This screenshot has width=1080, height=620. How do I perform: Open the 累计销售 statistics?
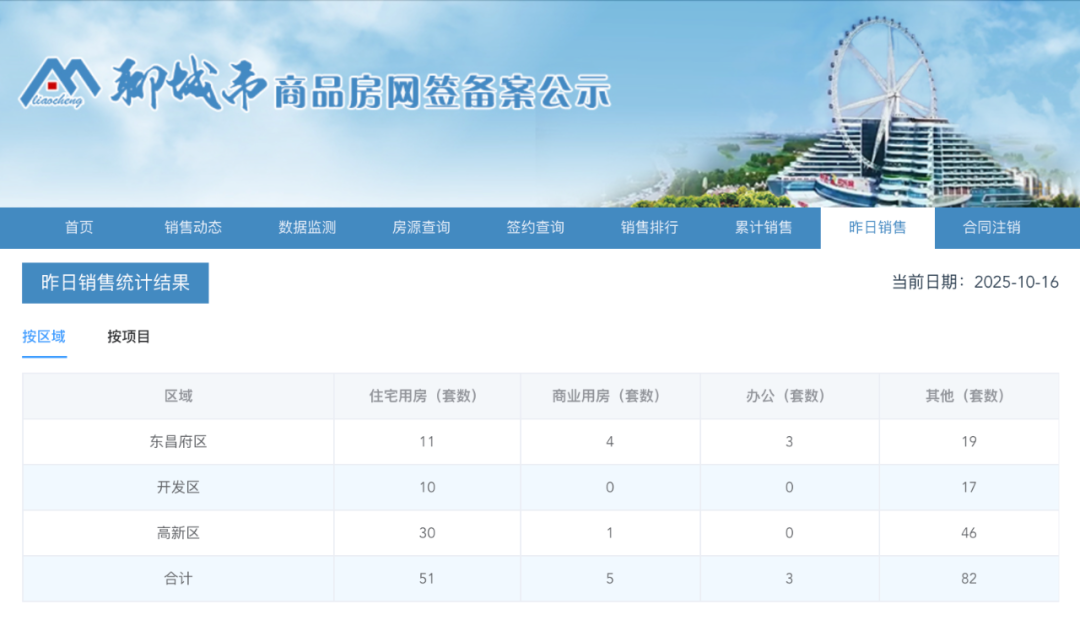click(x=762, y=227)
